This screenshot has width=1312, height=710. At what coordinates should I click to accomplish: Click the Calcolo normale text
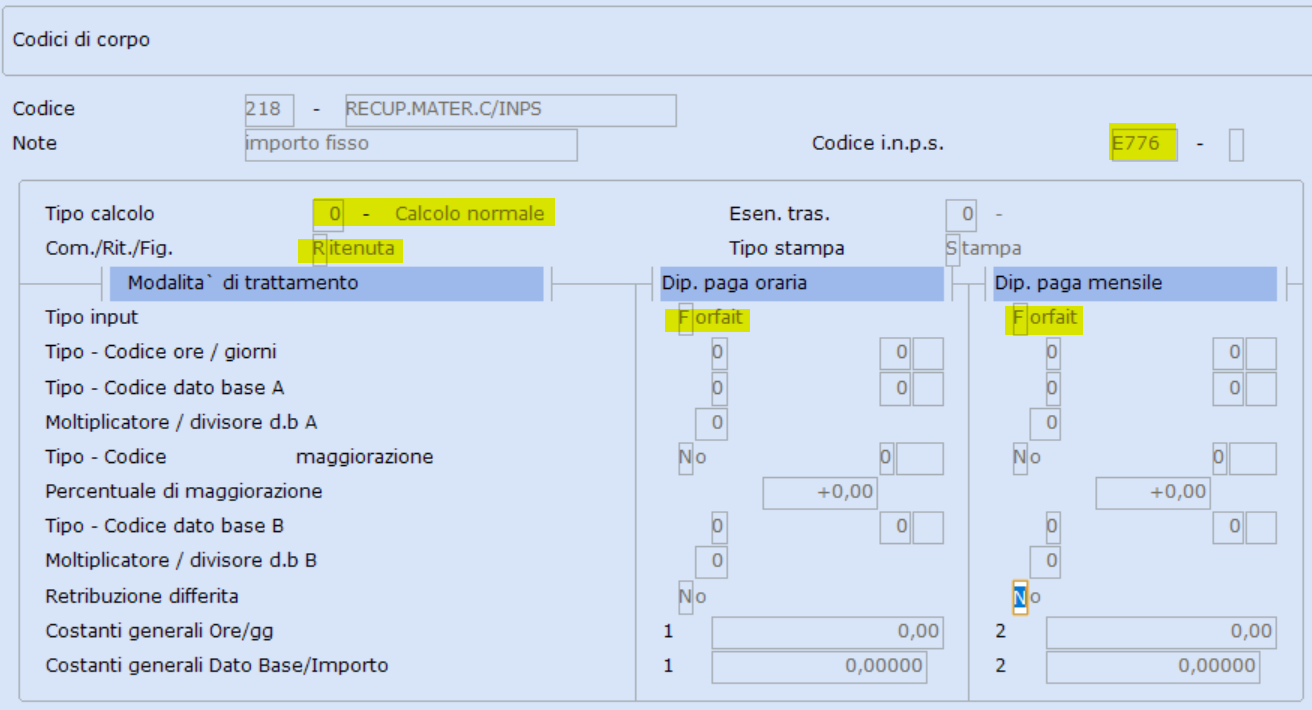470,214
